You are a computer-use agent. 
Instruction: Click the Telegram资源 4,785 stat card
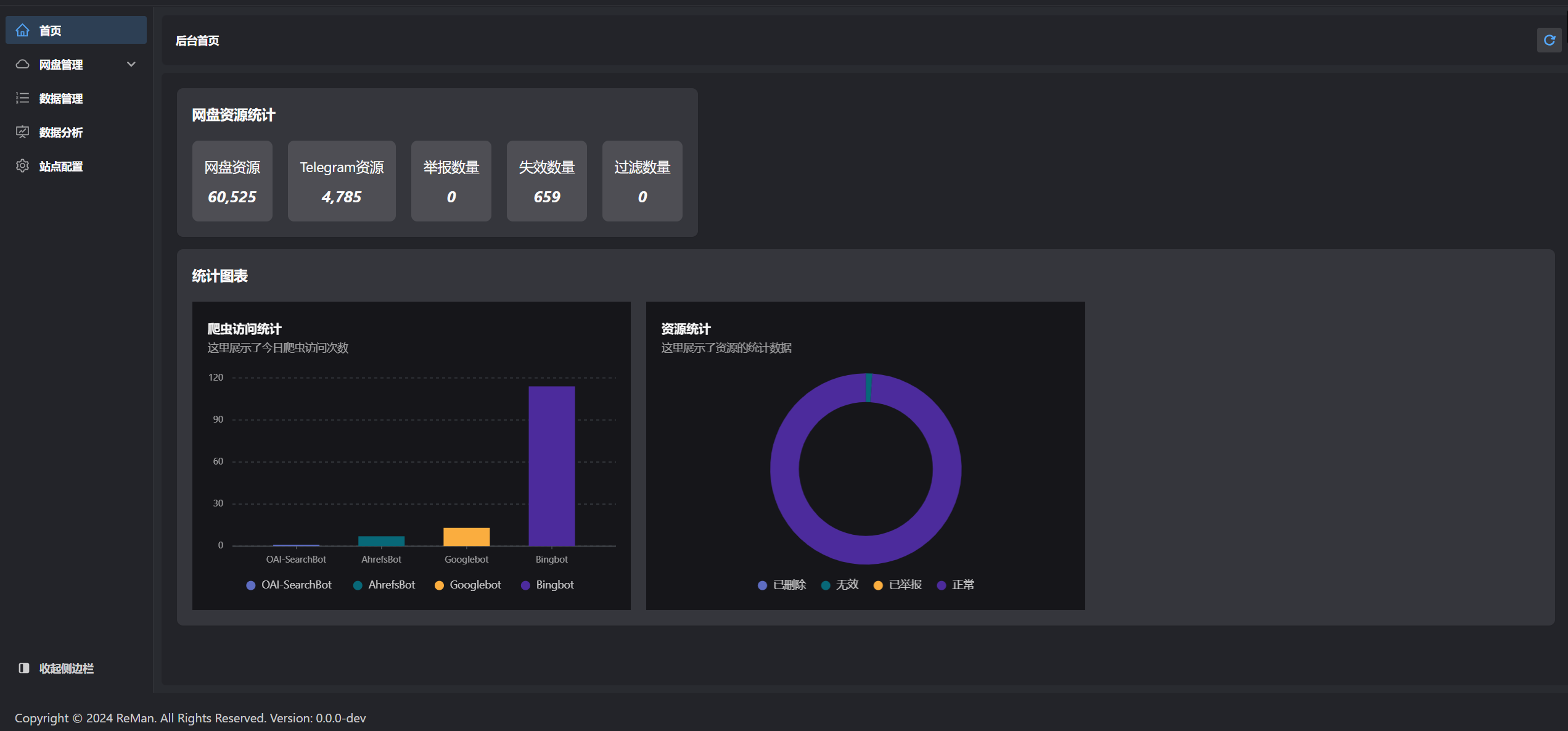point(342,181)
